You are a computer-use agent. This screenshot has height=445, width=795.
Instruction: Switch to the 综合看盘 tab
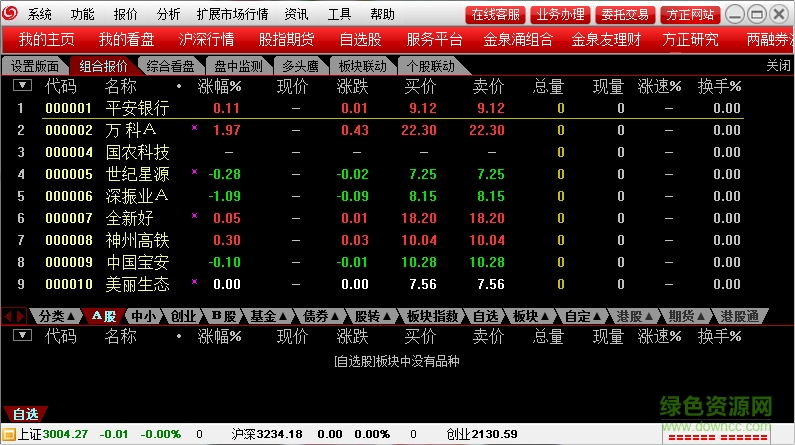pyautogui.click(x=171, y=66)
